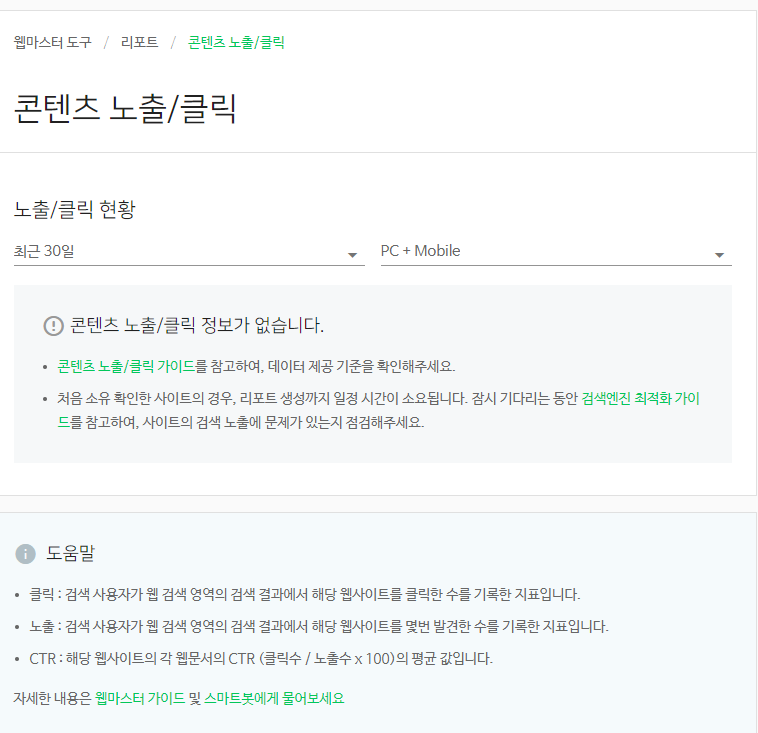Open the 콘텐츠 노출/클릭 가이드 link
The image size is (758, 733).
tap(126, 366)
